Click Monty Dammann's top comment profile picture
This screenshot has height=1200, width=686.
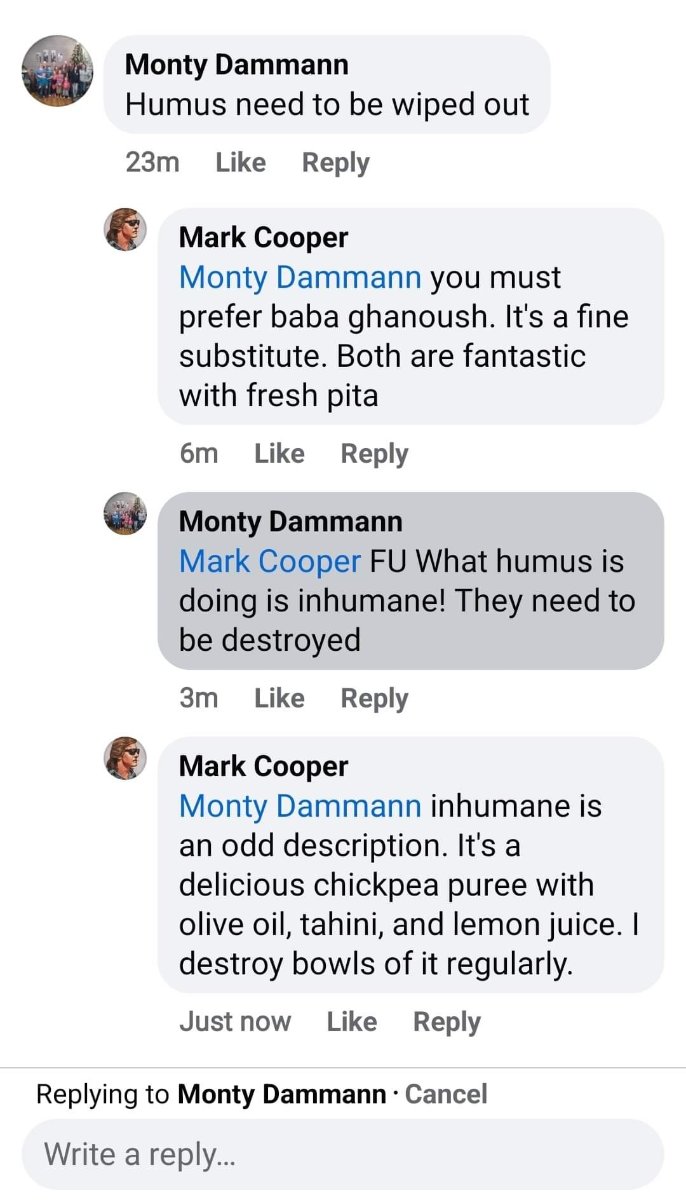(x=57, y=71)
